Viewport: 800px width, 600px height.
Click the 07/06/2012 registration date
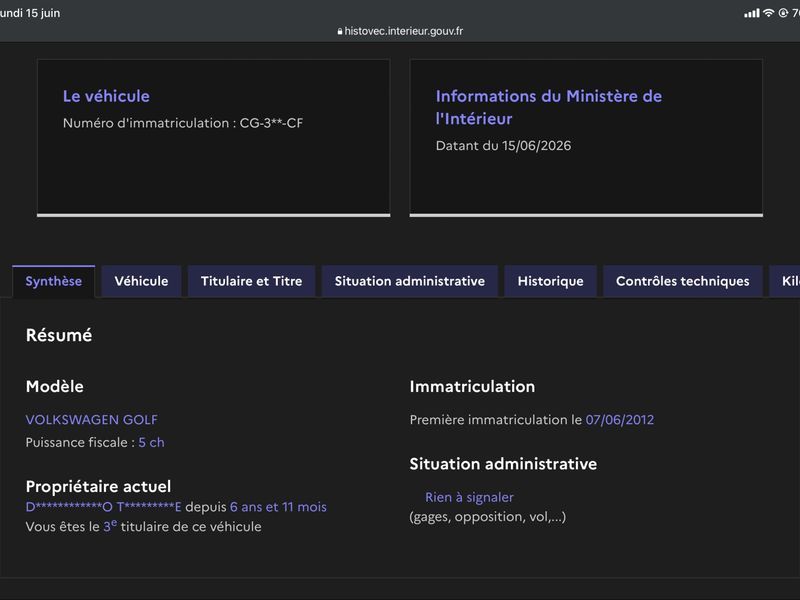[x=619, y=419]
